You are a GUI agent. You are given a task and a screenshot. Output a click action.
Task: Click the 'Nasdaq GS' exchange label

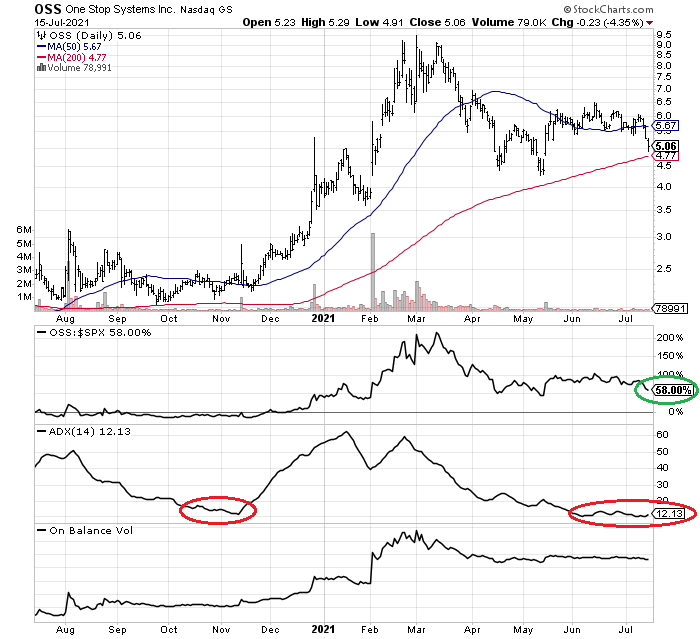point(206,9)
